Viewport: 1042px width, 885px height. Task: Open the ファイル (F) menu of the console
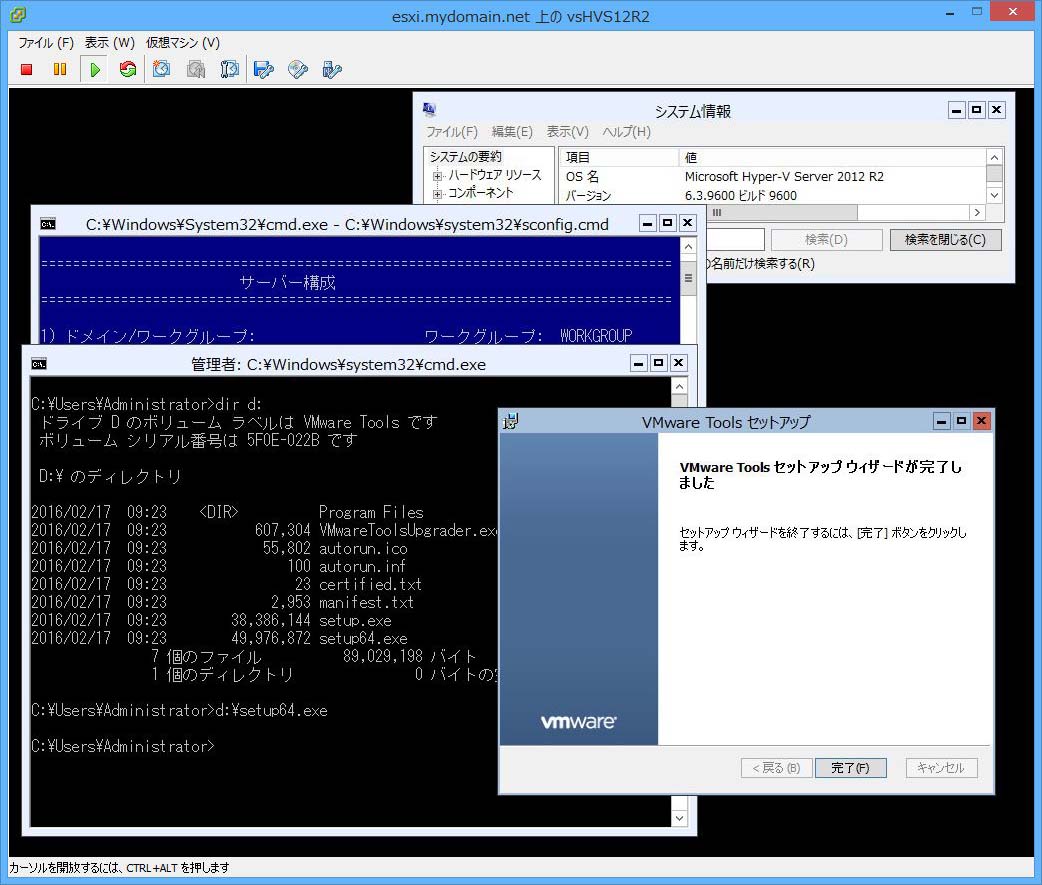point(46,43)
